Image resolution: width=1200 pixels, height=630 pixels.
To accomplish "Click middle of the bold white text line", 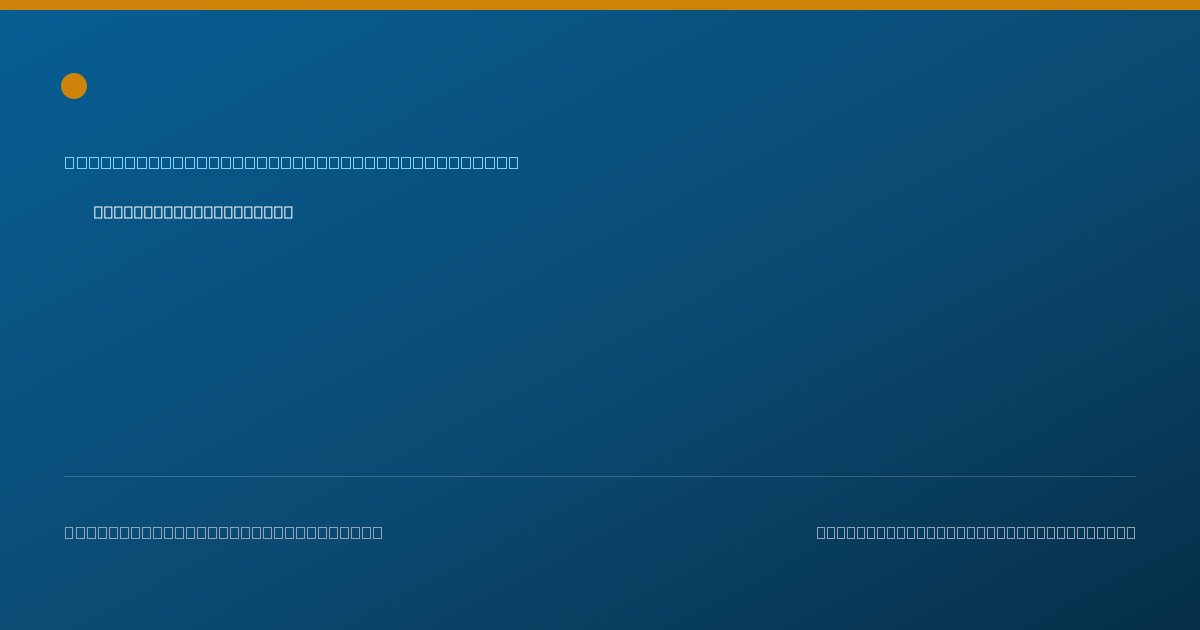I will point(193,212).
